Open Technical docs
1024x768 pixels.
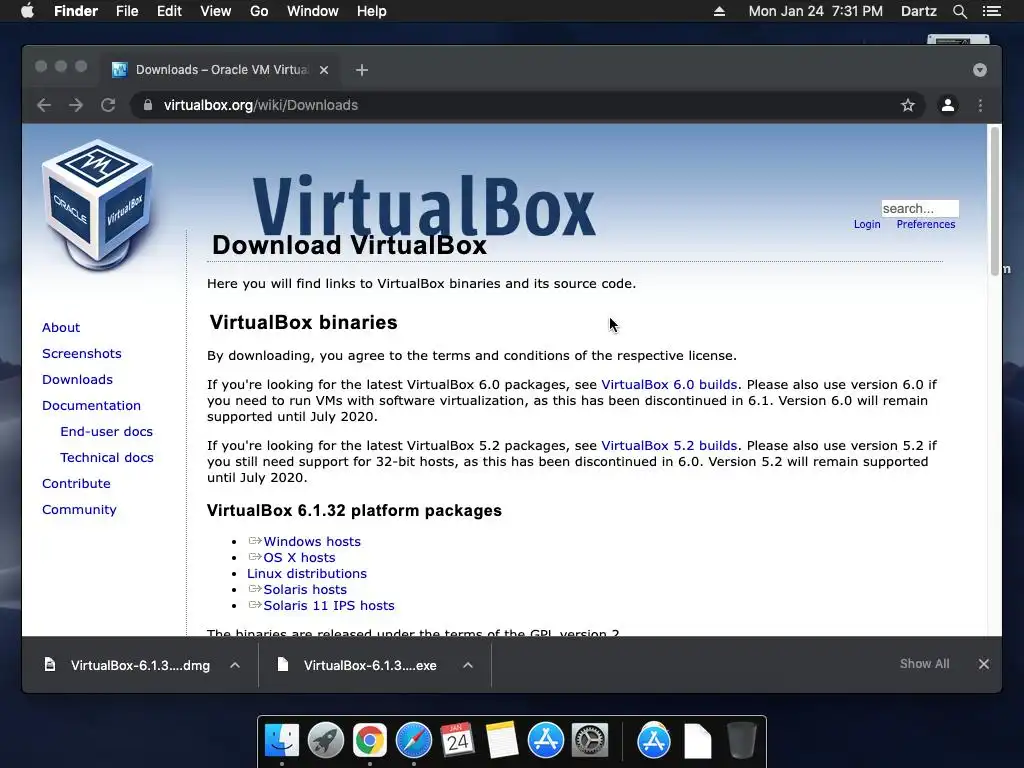[x=106, y=458]
